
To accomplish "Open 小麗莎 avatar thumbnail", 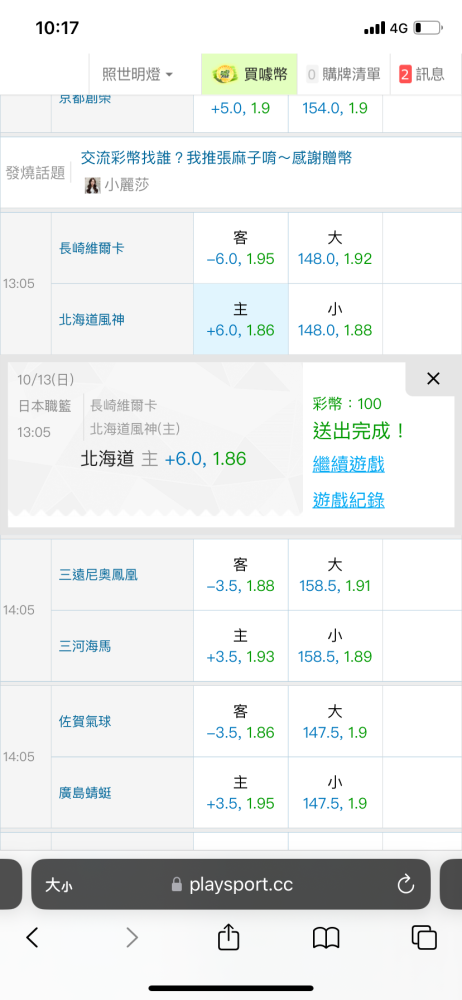I will click(x=93, y=186).
